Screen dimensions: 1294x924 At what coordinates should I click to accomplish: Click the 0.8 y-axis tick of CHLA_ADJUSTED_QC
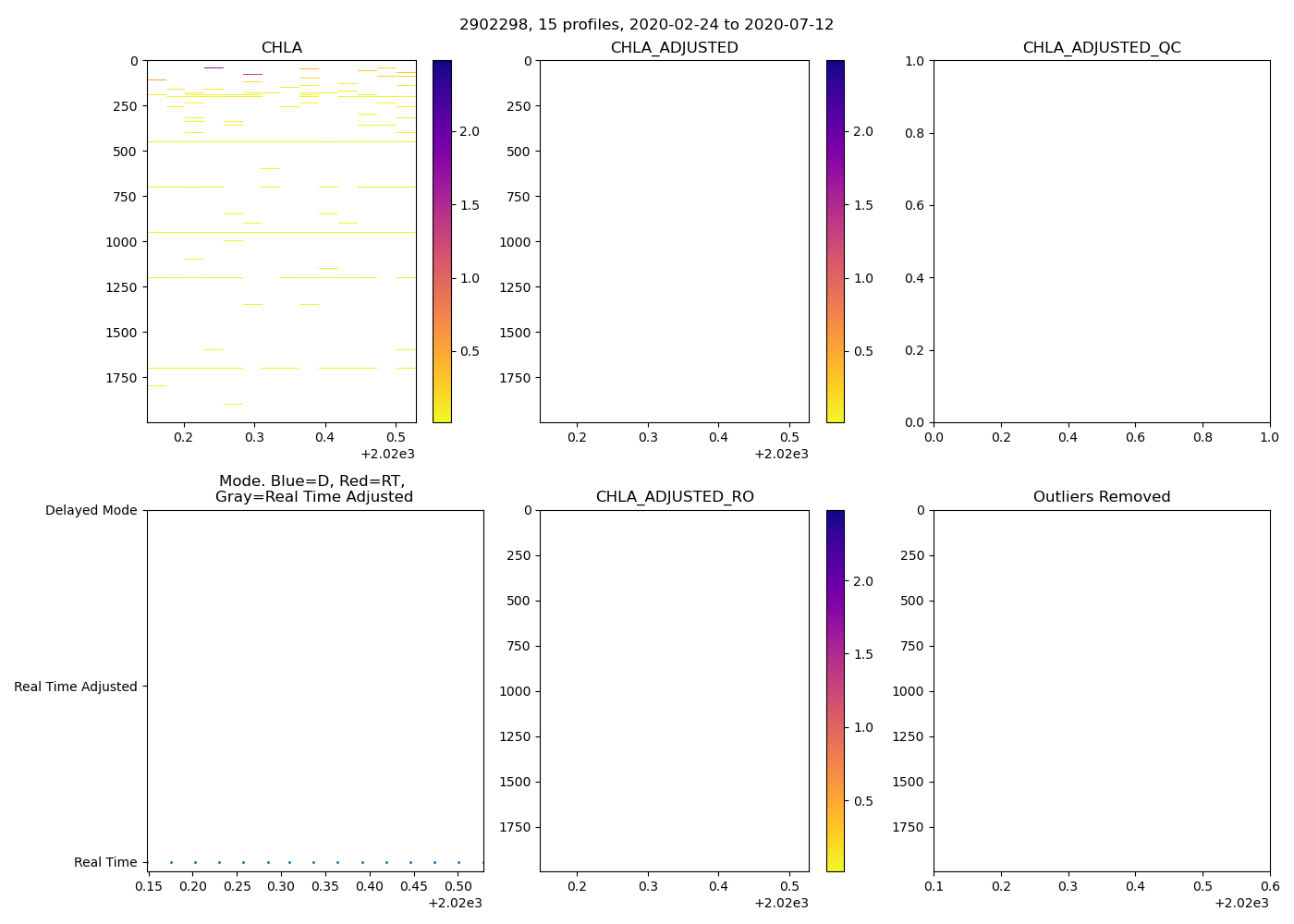click(x=912, y=133)
